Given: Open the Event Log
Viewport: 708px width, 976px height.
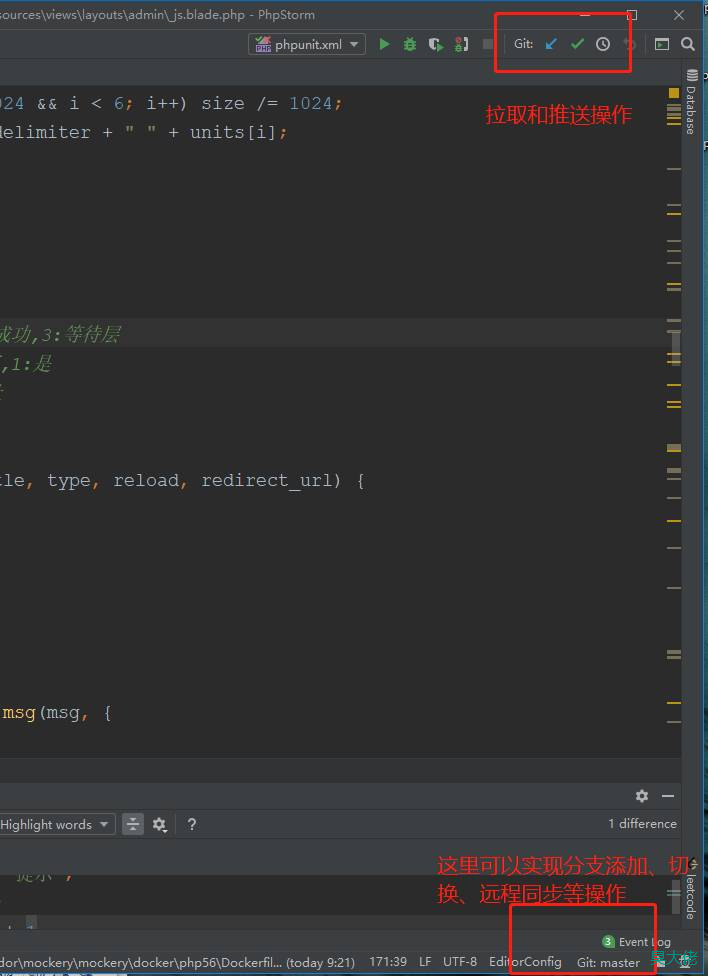Looking at the screenshot, I should [x=636, y=942].
